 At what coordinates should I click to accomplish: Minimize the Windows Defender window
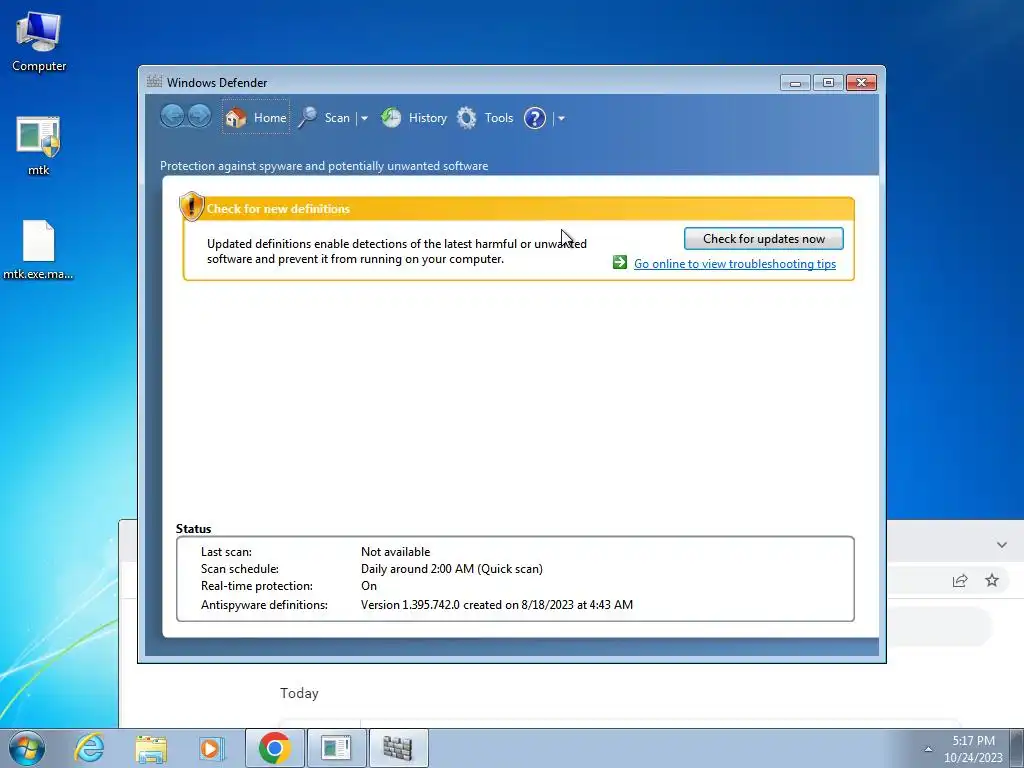click(795, 83)
